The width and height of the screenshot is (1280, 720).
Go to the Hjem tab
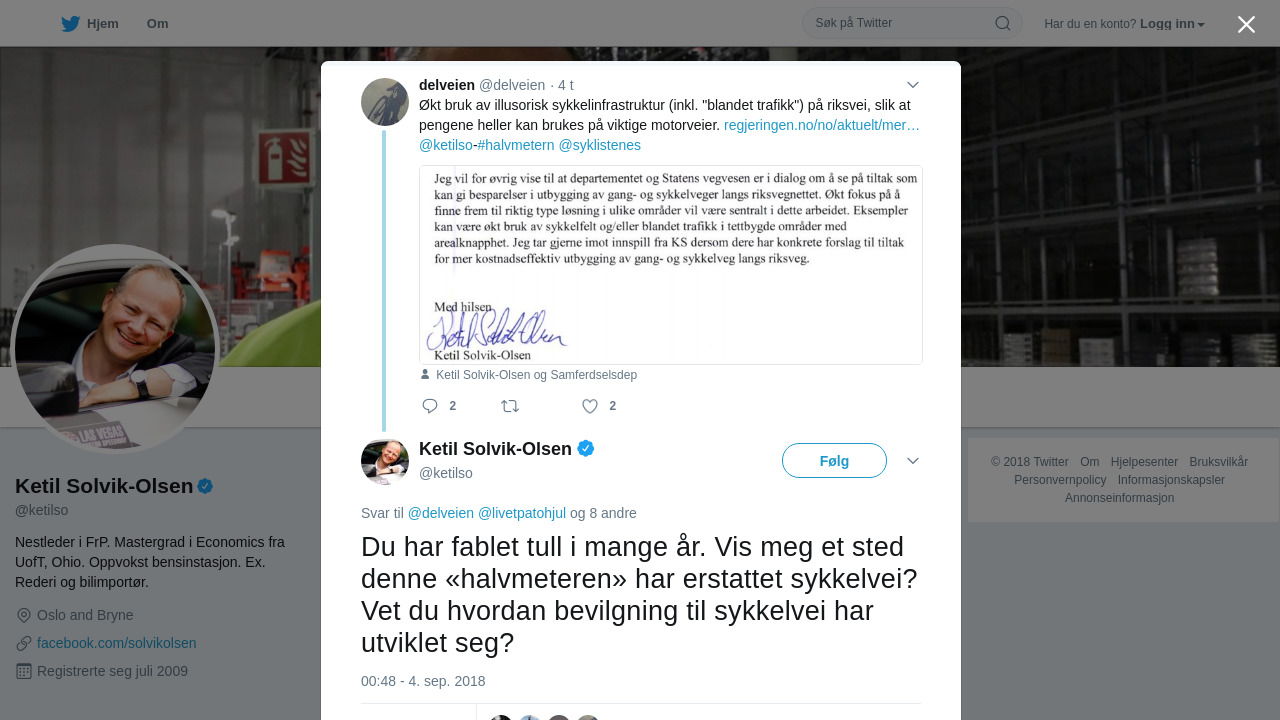click(x=89, y=24)
